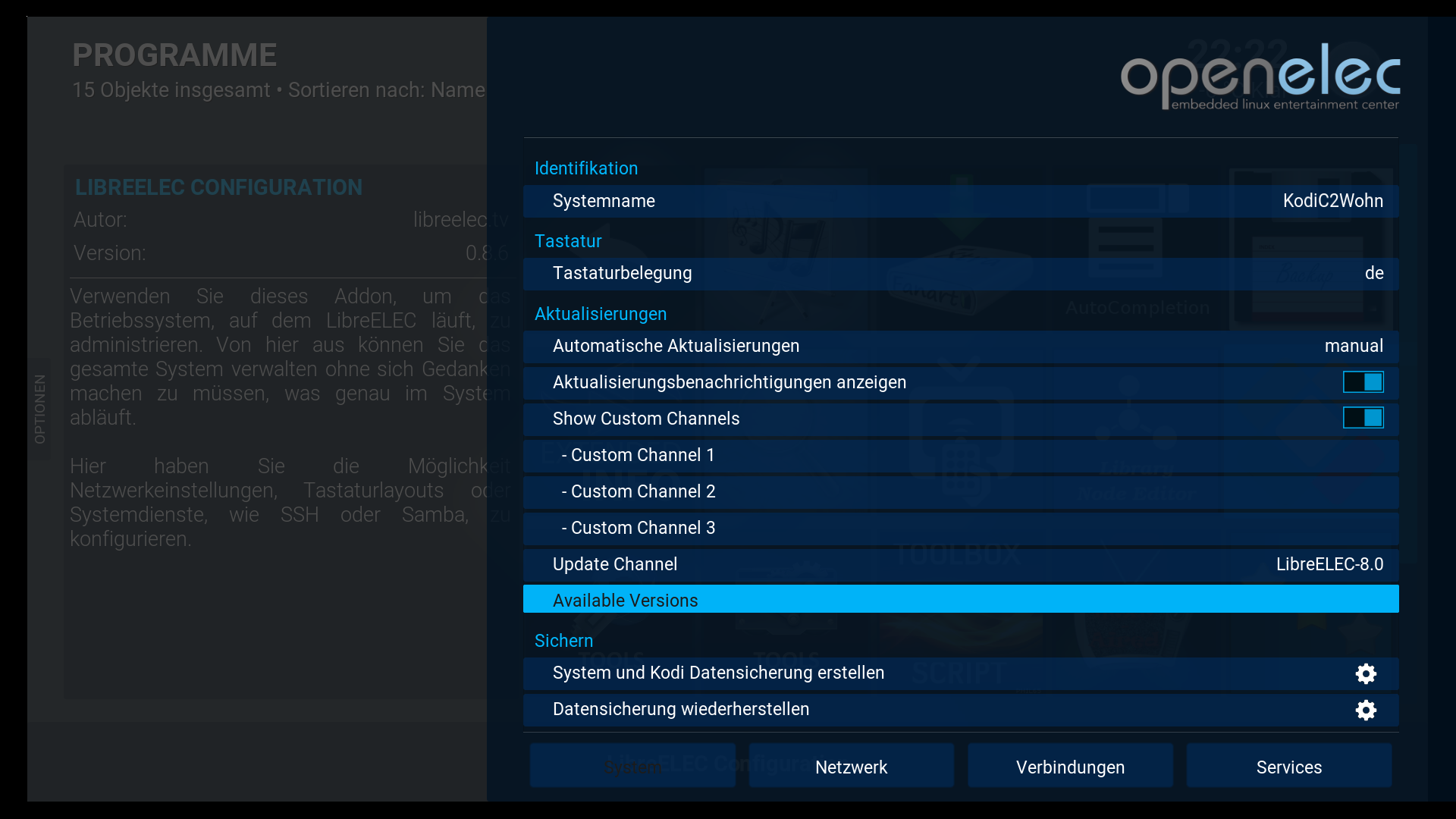Open the Systemname setting
The image size is (1456, 819).
coord(961,201)
